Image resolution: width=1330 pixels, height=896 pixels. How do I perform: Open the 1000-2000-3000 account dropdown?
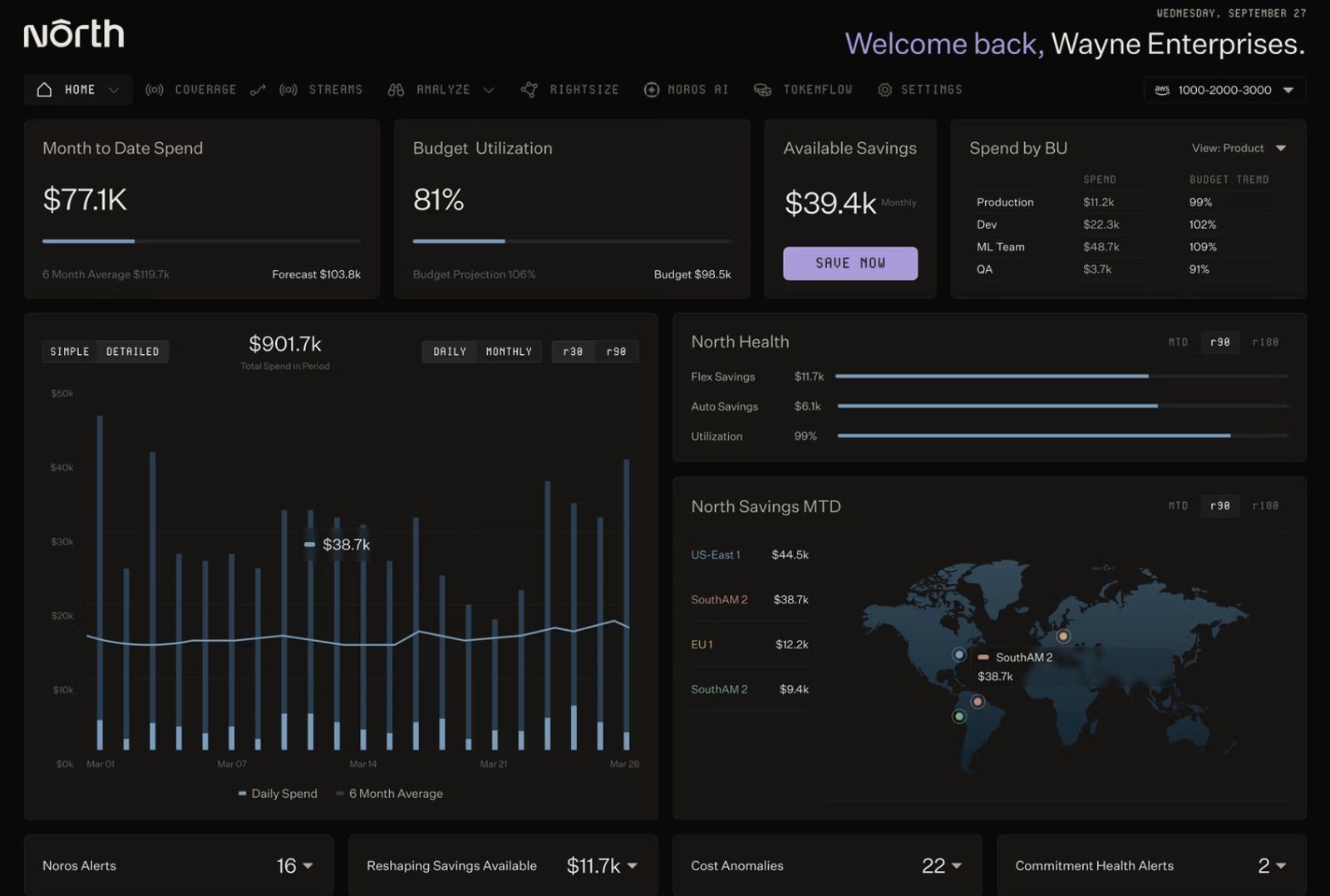coord(1224,90)
